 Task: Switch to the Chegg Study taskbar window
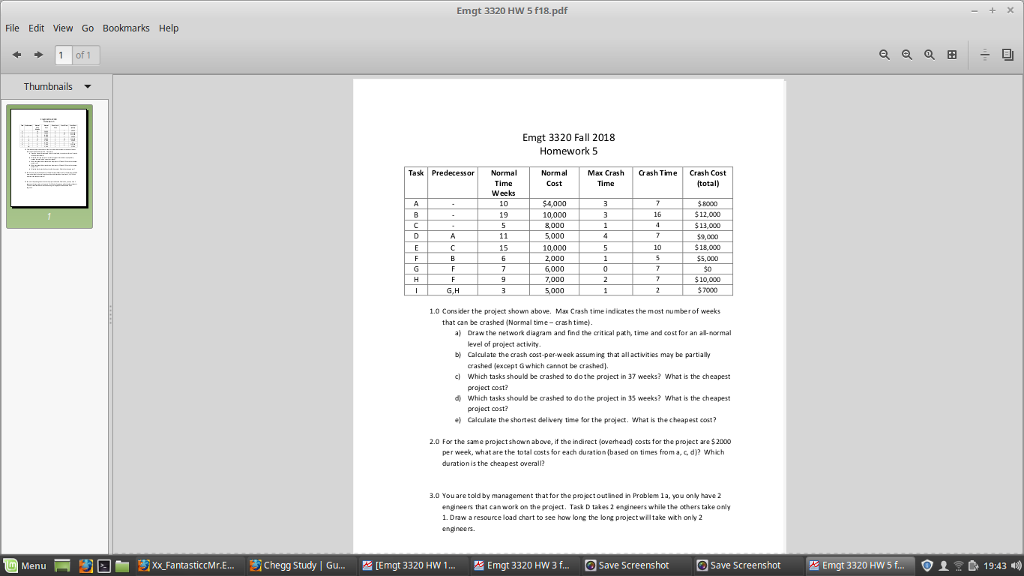300,566
